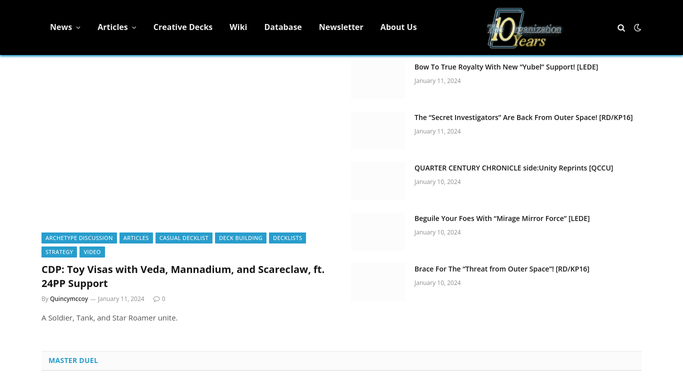Open the Master Duel section heading
This screenshot has width=683, height=384.
(73, 360)
